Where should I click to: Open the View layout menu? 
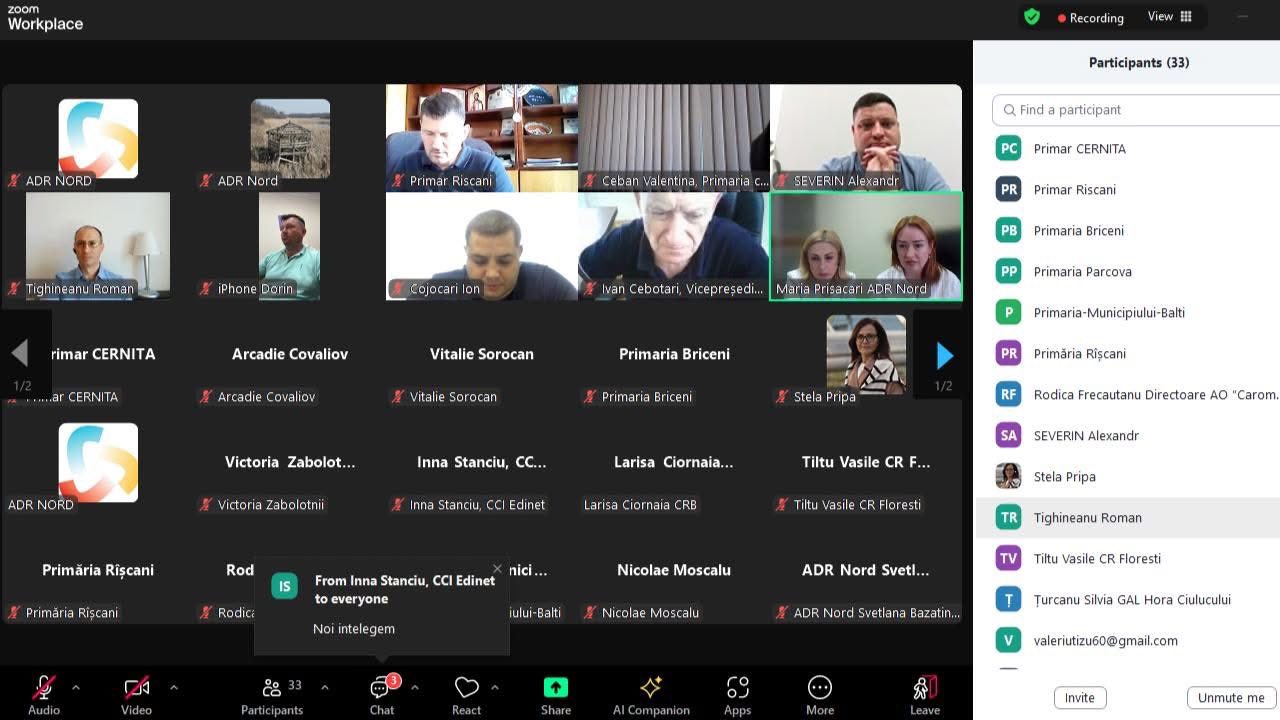[1170, 17]
